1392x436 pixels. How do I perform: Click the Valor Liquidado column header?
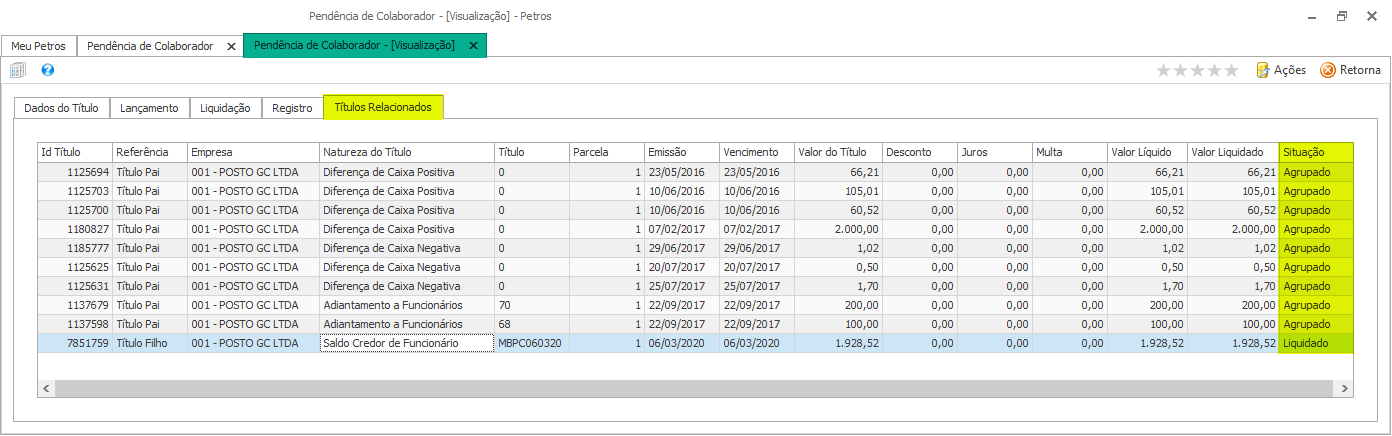coord(1233,152)
